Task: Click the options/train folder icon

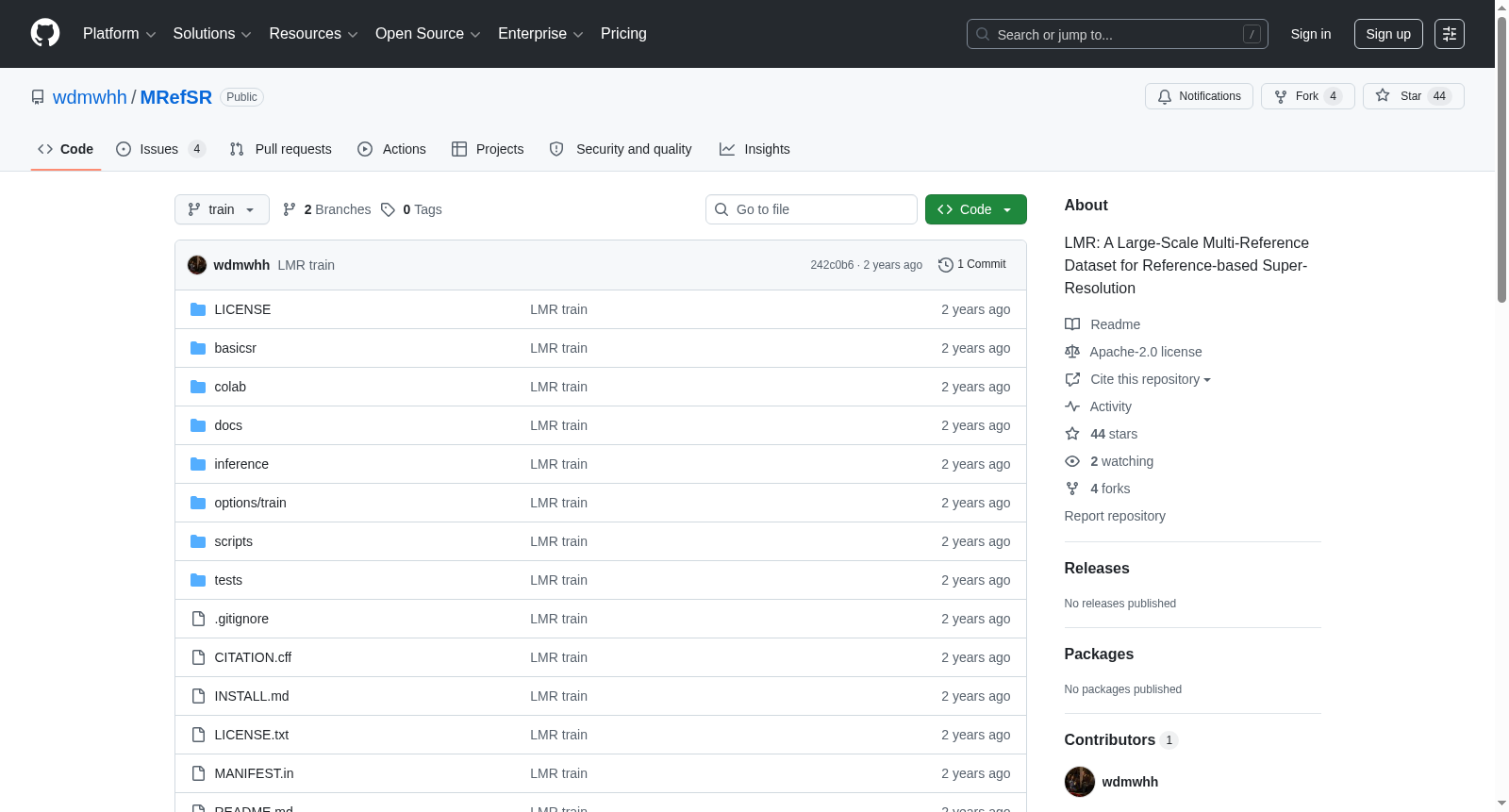Action: point(198,503)
